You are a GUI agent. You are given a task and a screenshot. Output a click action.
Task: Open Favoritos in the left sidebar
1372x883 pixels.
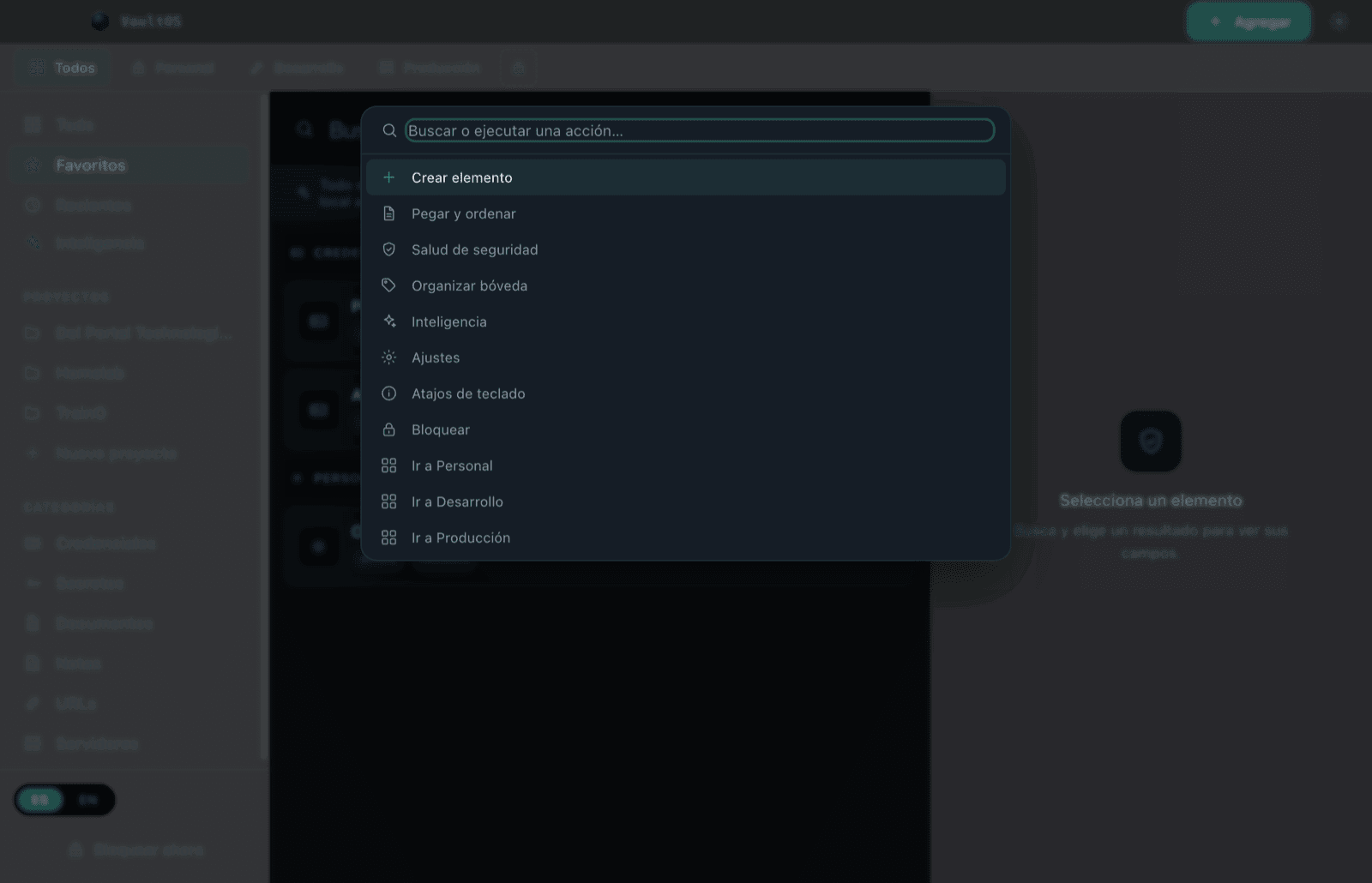pyautogui.click(x=129, y=165)
